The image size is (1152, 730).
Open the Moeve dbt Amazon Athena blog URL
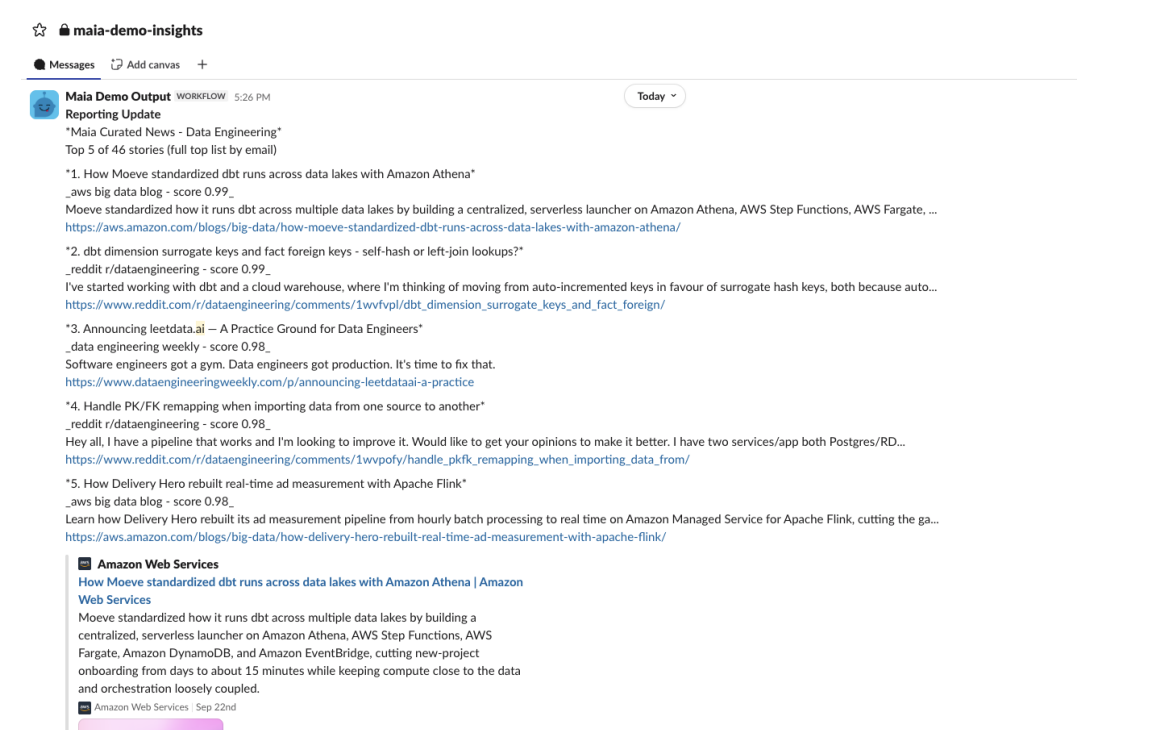(x=372, y=227)
